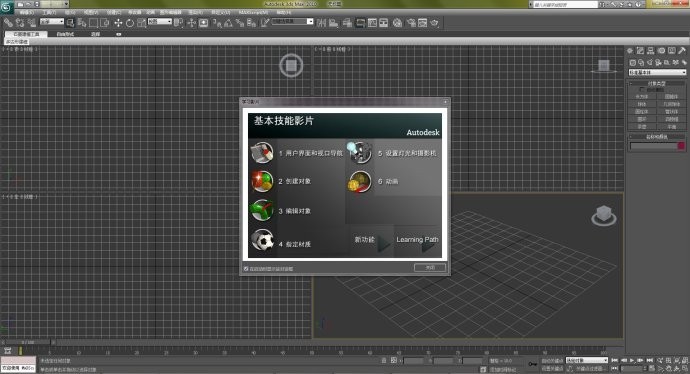Image resolution: width=690 pixels, height=374 pixels.
Task: Open the Schematic View icon
Action: click(384, 23)
